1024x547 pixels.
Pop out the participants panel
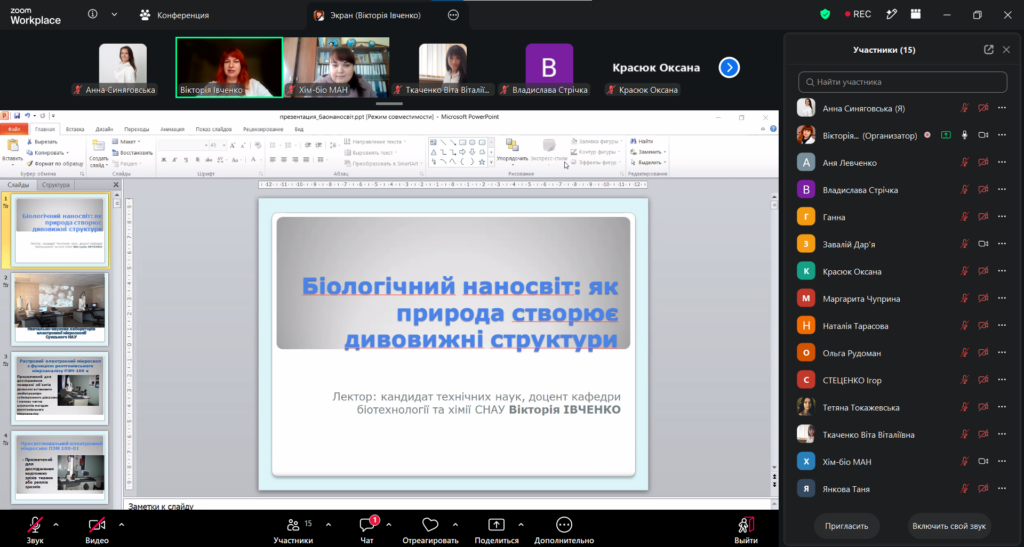click(x=989, y=50)
